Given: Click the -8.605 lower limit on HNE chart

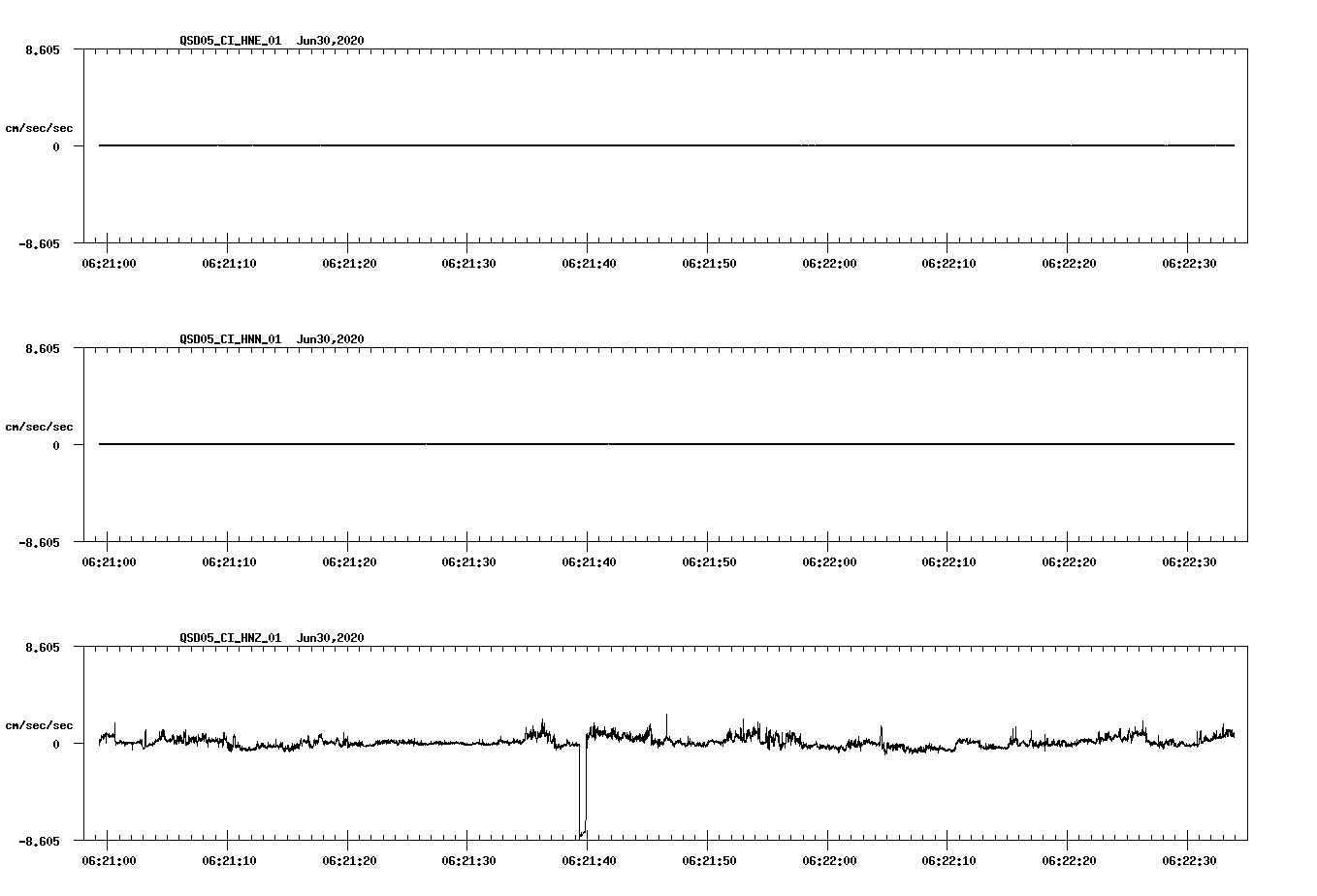Looking at the screenshot, I should [x=39, y=244].
